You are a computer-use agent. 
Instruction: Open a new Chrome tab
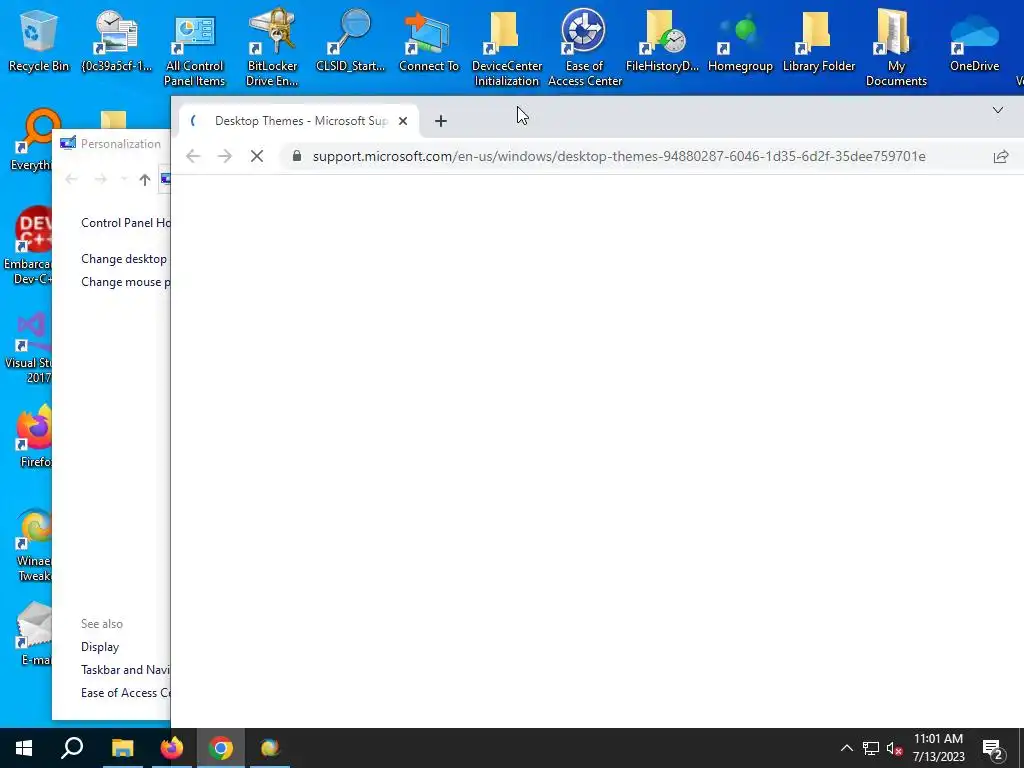[x=441, y=121]
